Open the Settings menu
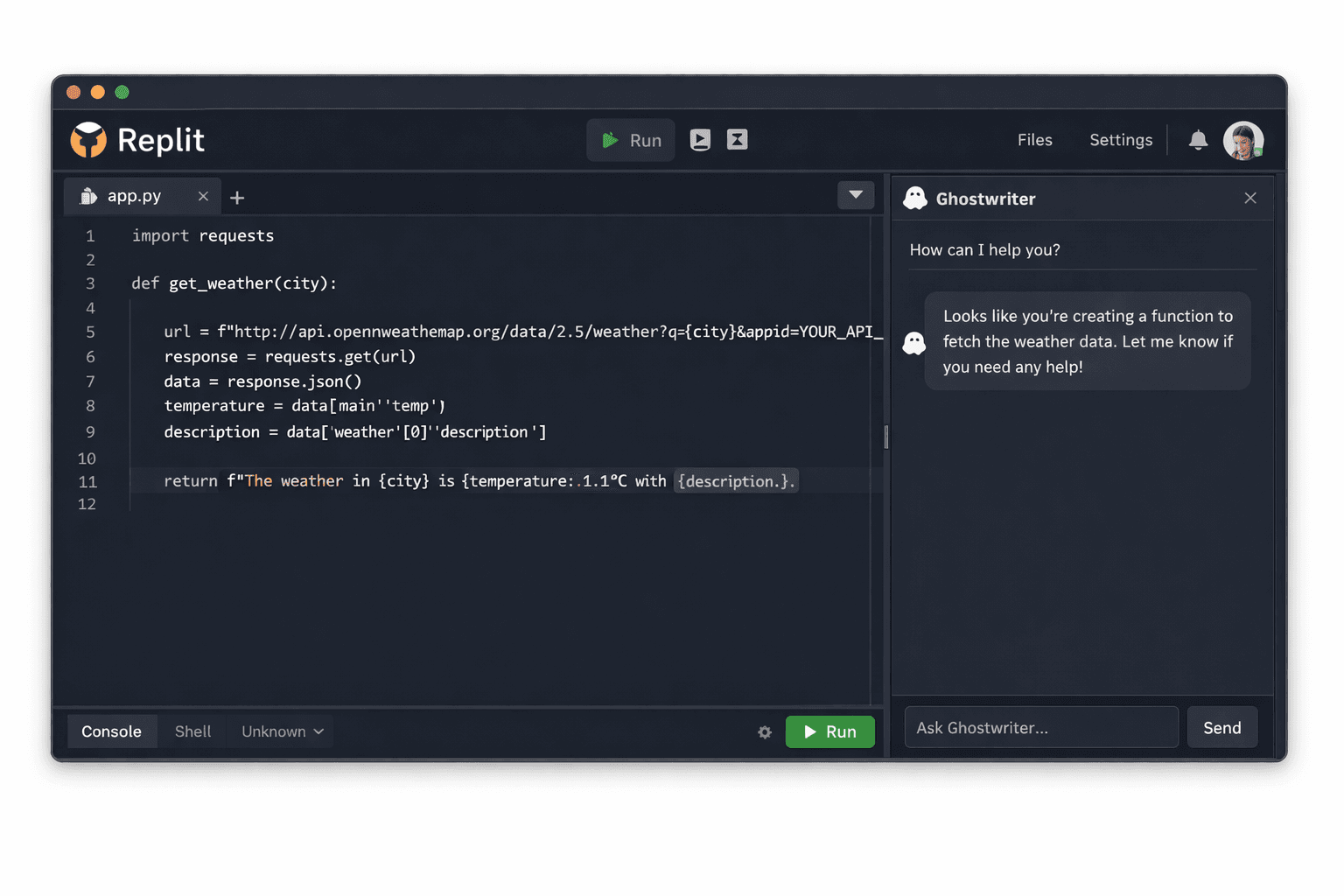Screen dimensions: 1344x896 [x=1121, y=140]
